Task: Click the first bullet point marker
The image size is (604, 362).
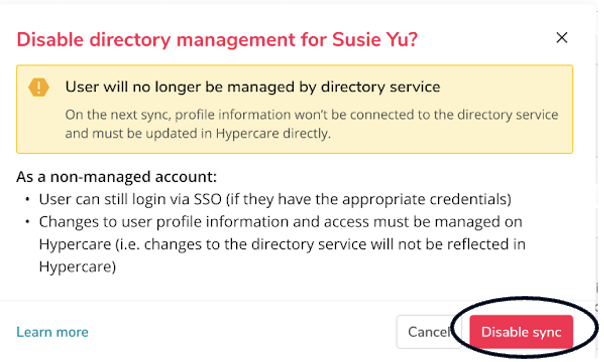Action: (27, 199)
